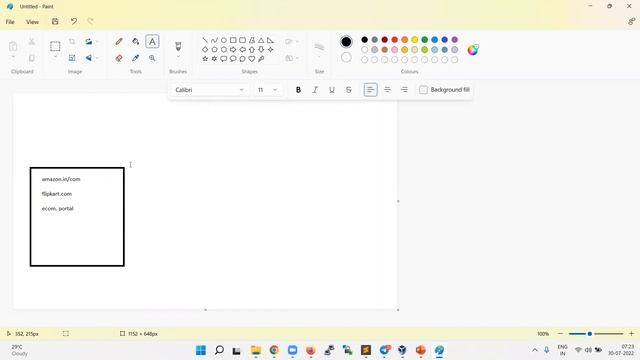640x360 pixels.
Task: Open the File menu
Action: pyautogui.click(x=10, y=22)
